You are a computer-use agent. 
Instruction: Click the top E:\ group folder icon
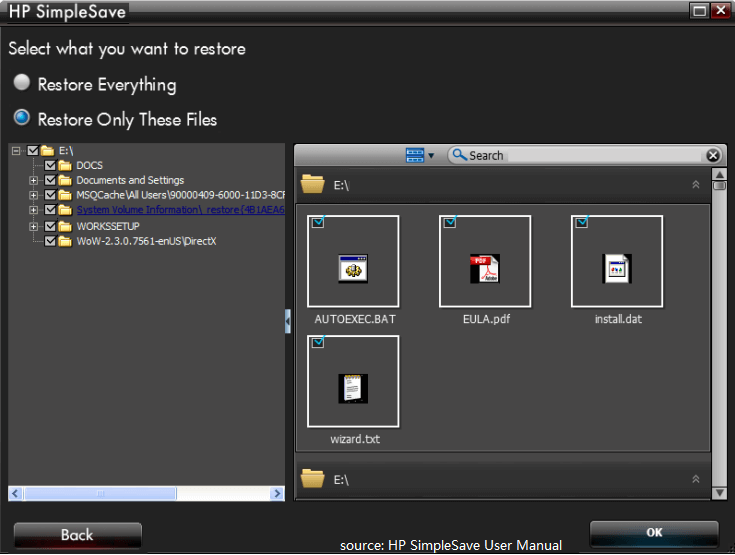(x=313, y=184)
